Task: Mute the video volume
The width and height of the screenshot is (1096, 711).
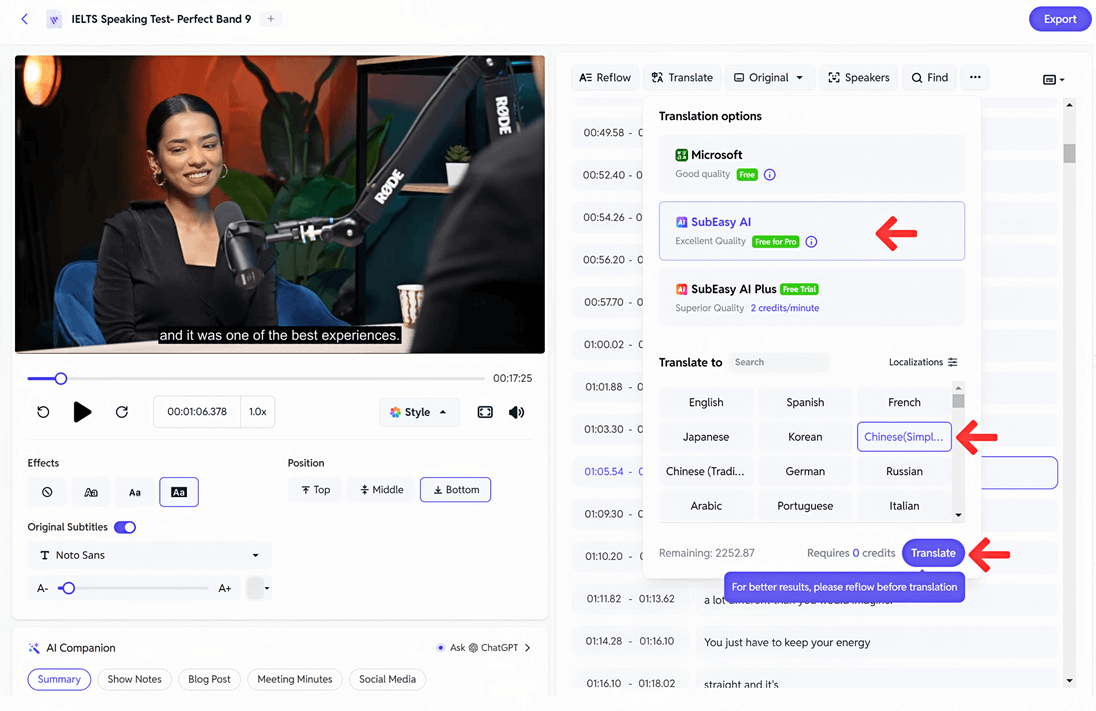Action: coord(517,412)
